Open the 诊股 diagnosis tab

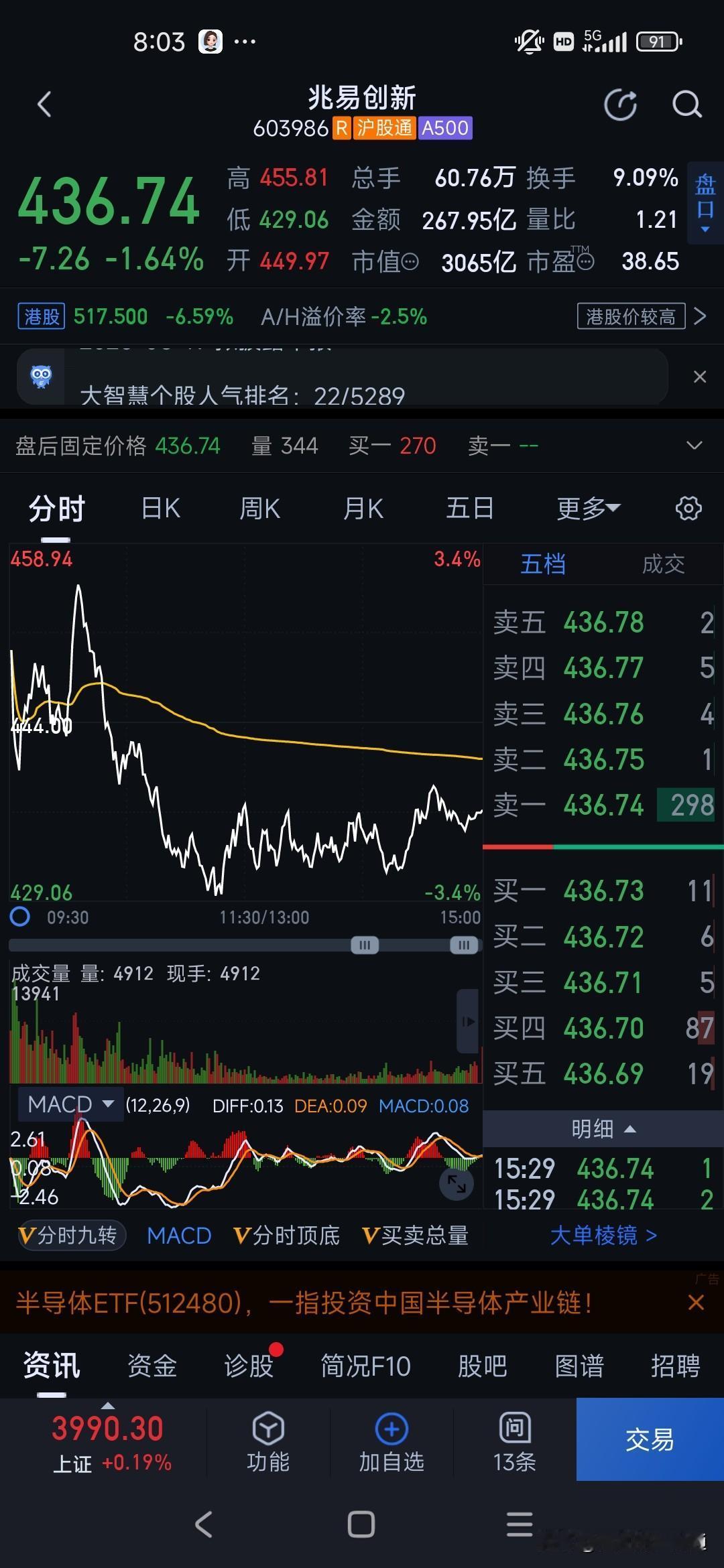coord(249,1366)
